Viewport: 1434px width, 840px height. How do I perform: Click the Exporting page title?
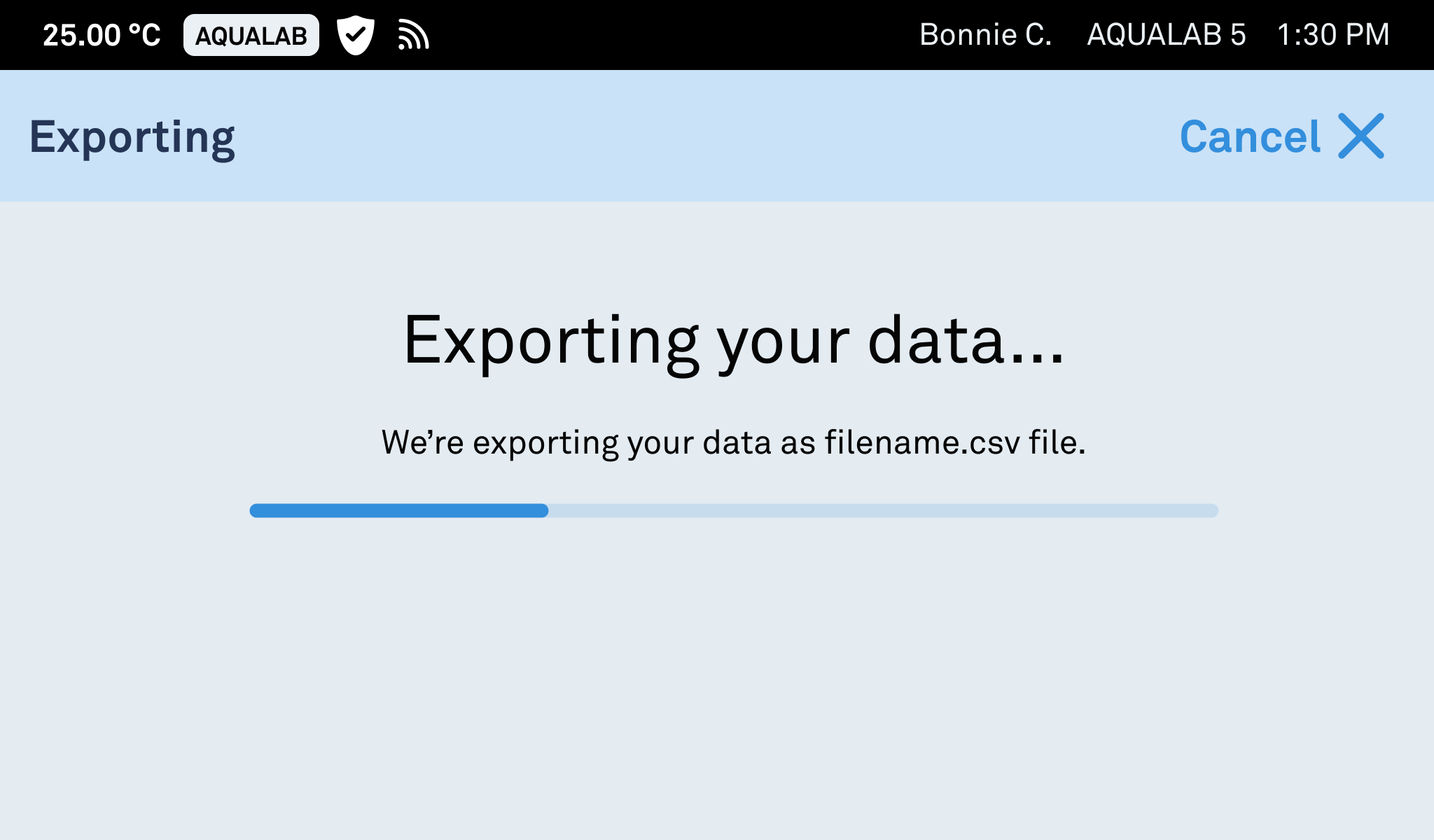click(x=132, y=138)
